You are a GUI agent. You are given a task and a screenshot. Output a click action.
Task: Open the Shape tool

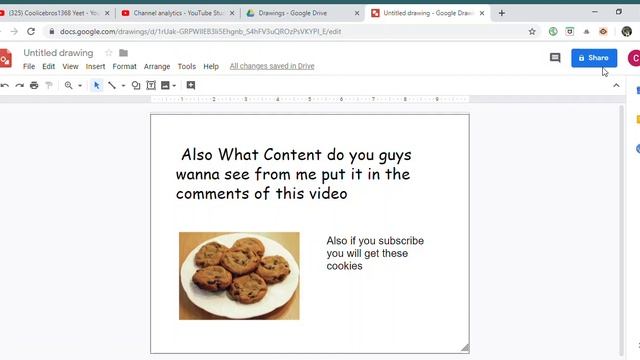(136, 85)
